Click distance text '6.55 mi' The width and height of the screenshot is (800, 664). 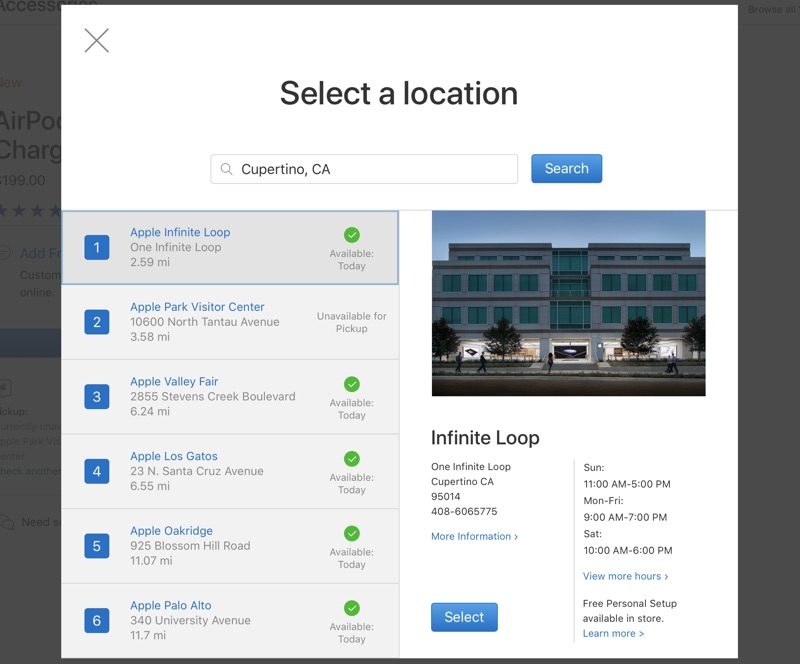pyautogui.click(x=150, y=486)
